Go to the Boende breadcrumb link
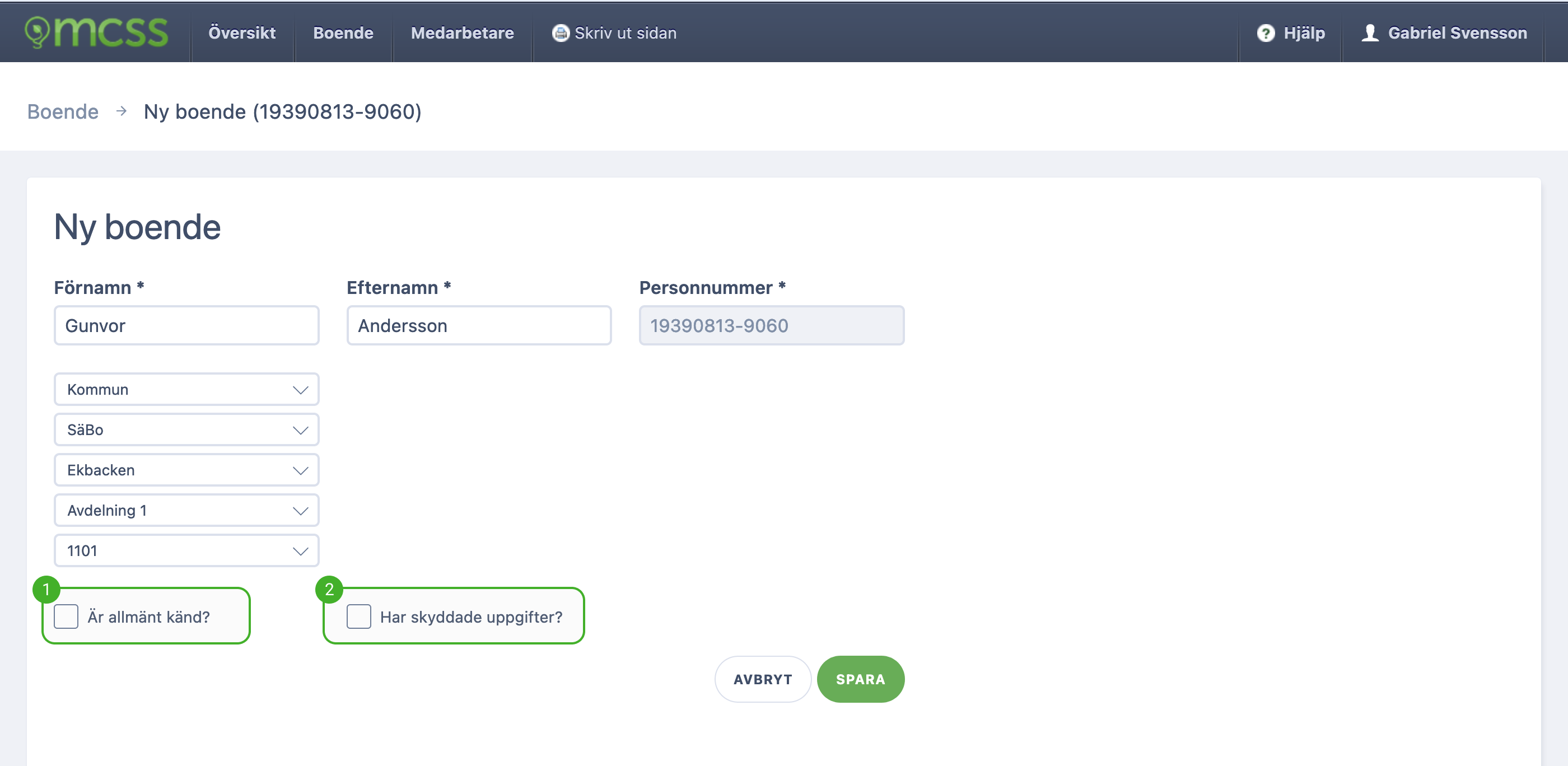The image size is (1568, 766). coord(63,111)
